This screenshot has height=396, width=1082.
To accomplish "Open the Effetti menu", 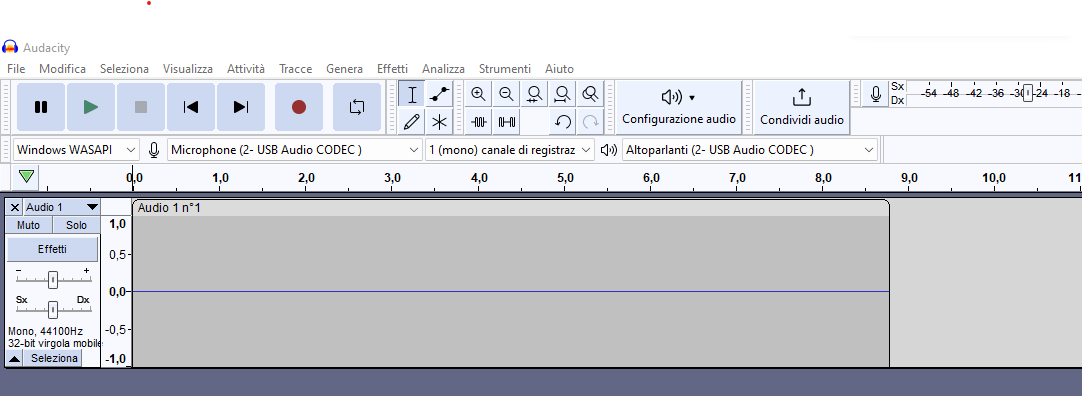I will click(392, 69).
